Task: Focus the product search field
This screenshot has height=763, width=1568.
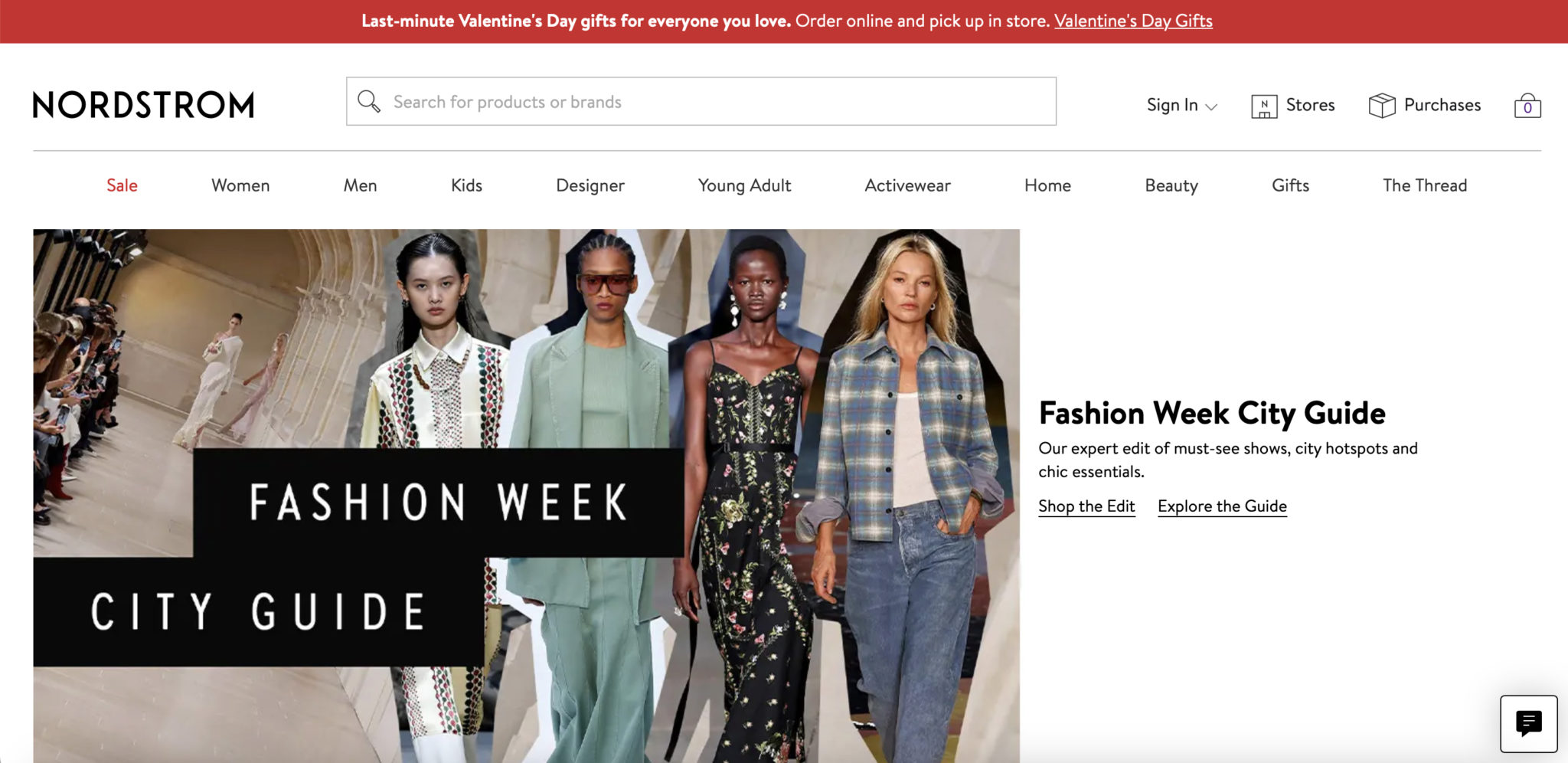Action: click(x=701, y=101)
